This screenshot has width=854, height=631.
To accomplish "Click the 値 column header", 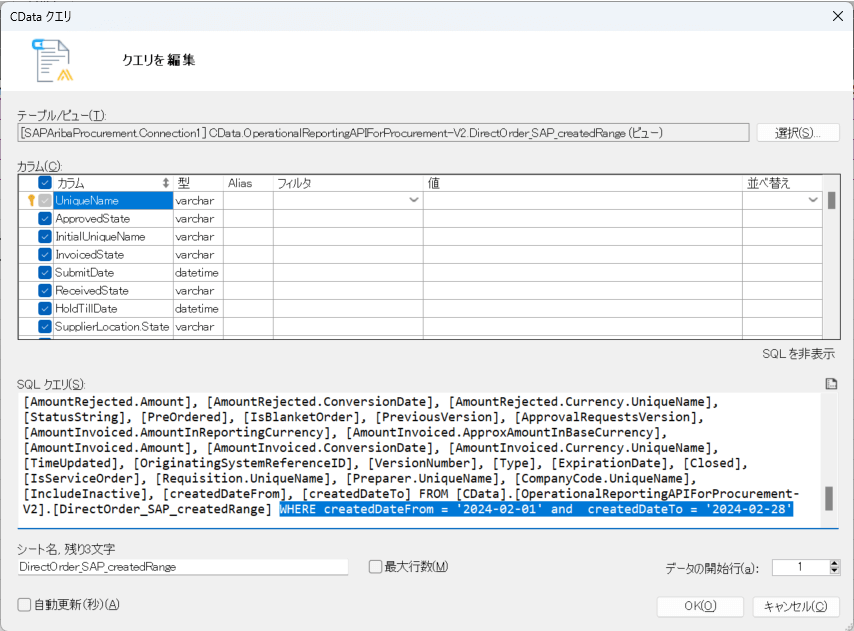I will click(583, 183).
